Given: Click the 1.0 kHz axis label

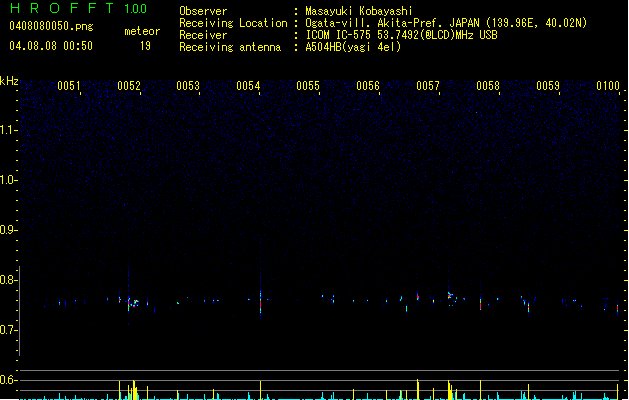Looking at the screenshot, I should click(x=8, y=180).
